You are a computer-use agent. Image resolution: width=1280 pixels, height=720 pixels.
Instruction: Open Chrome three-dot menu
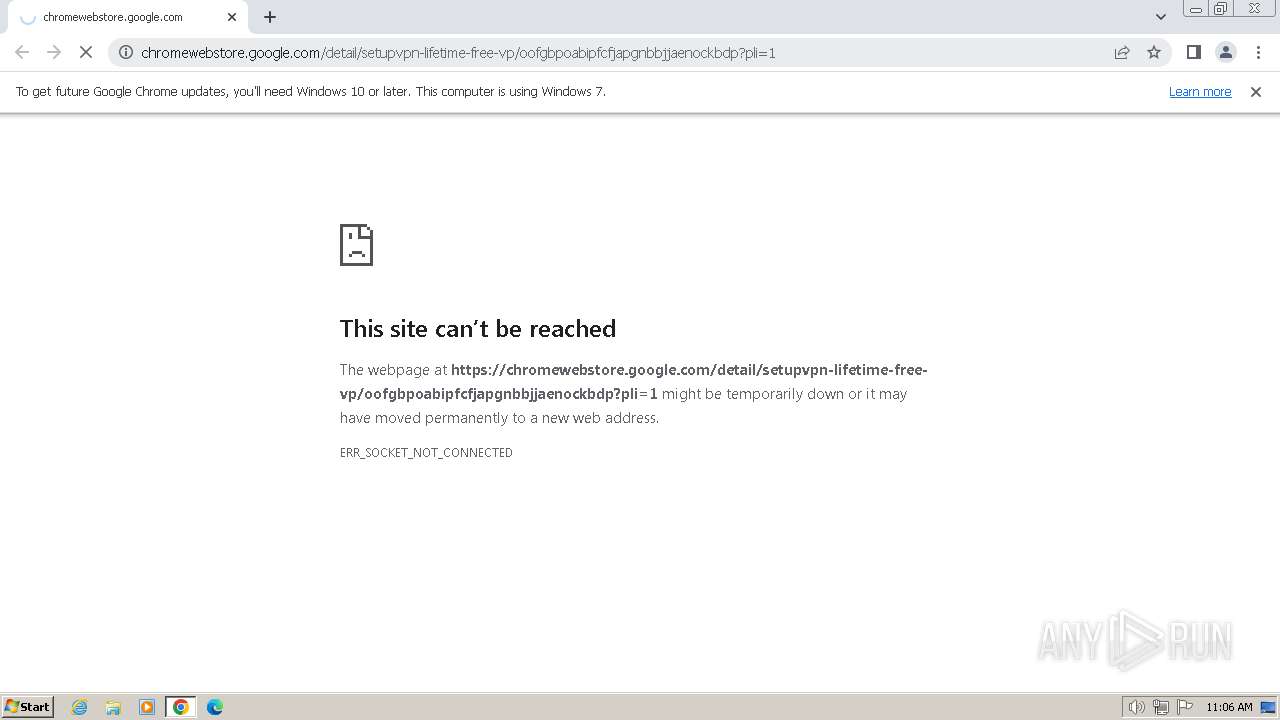[x=1258, y=52]
